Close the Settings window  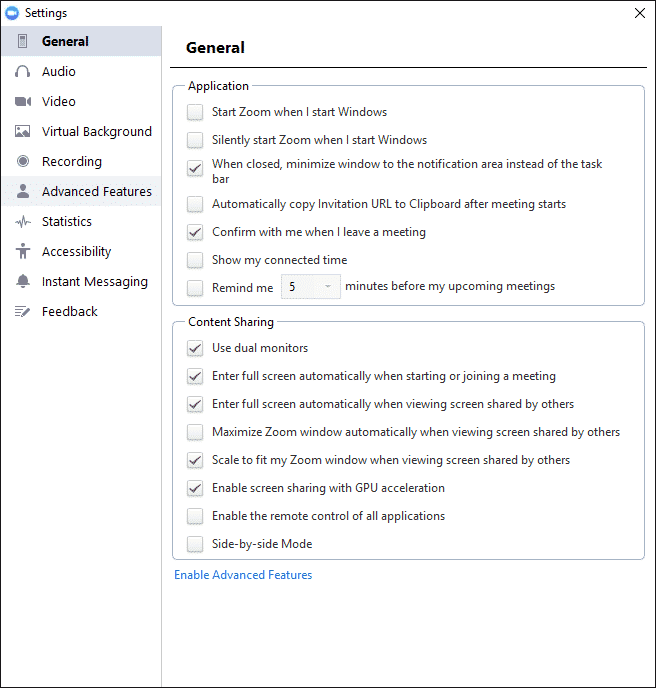click(640, 13)
